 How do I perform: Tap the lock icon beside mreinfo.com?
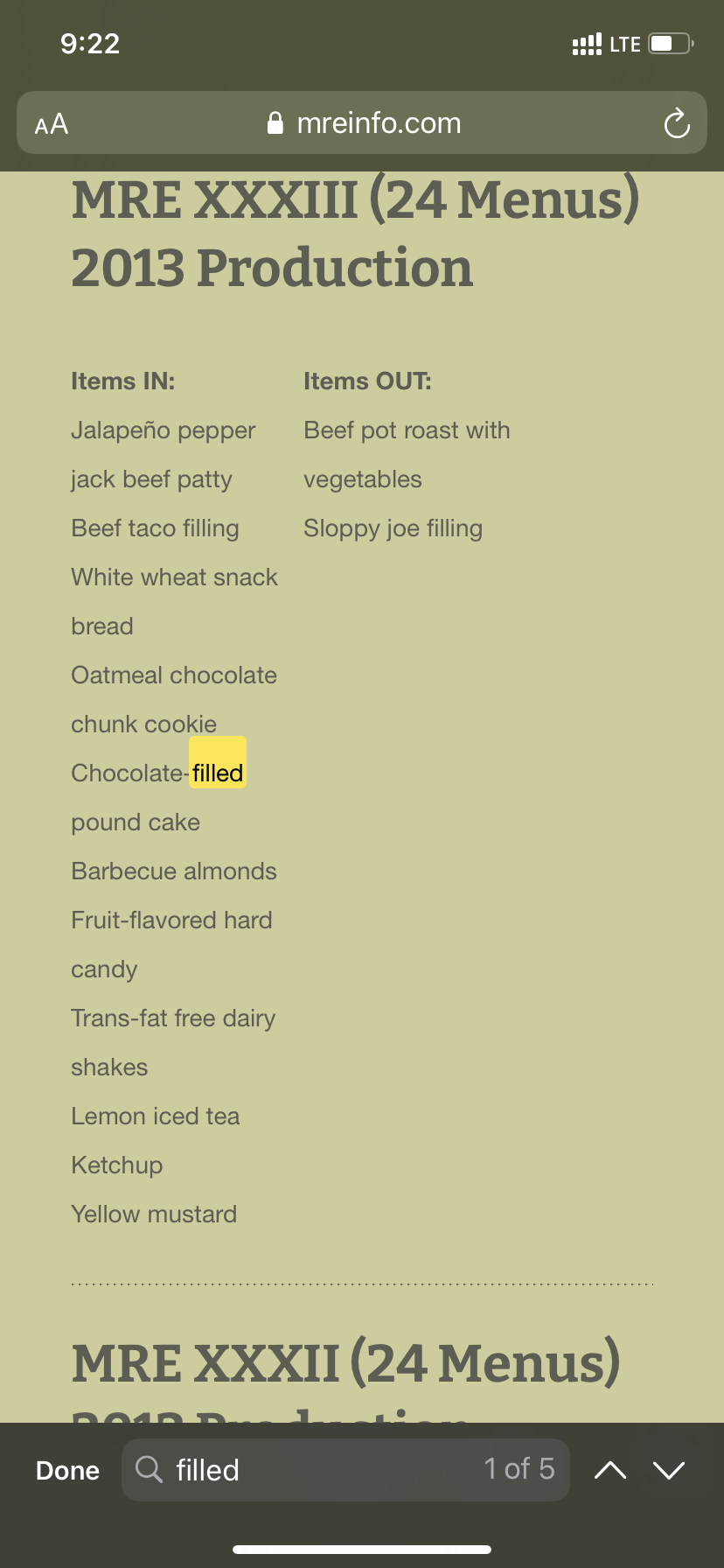275,123
